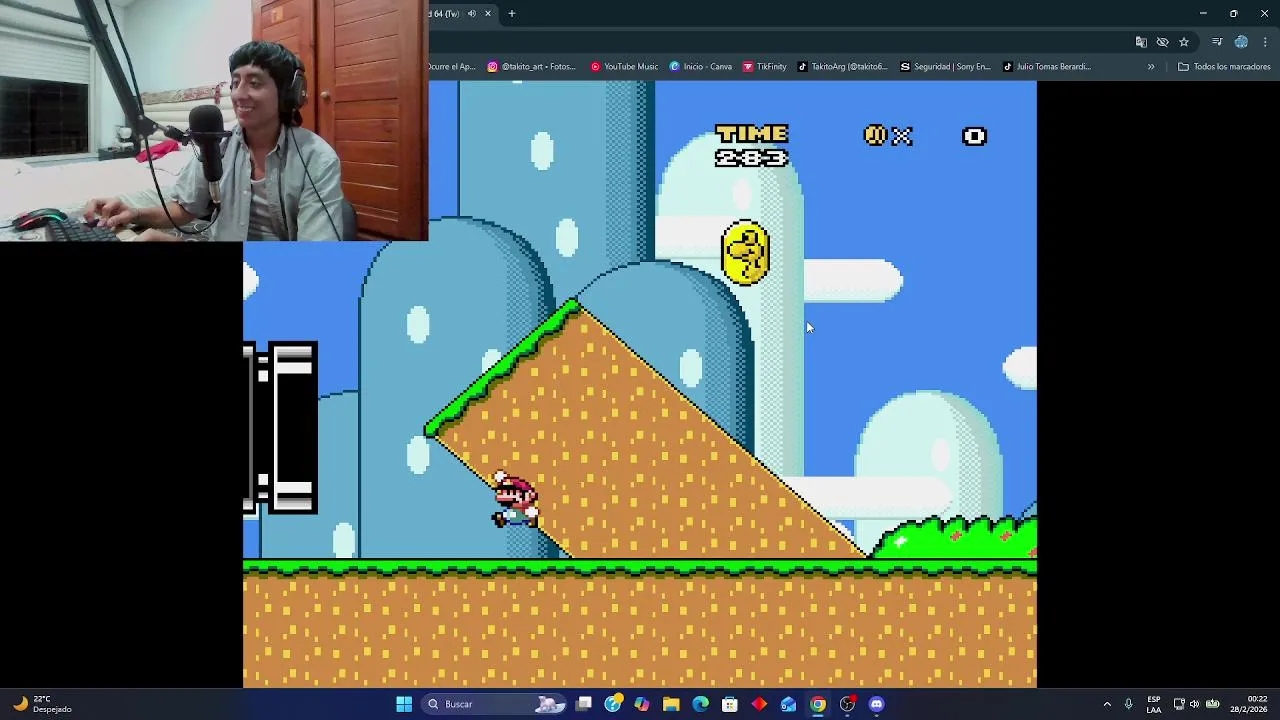1280x720 pixels.
Task: Open a new browser tab
Action: coord(512,14)
